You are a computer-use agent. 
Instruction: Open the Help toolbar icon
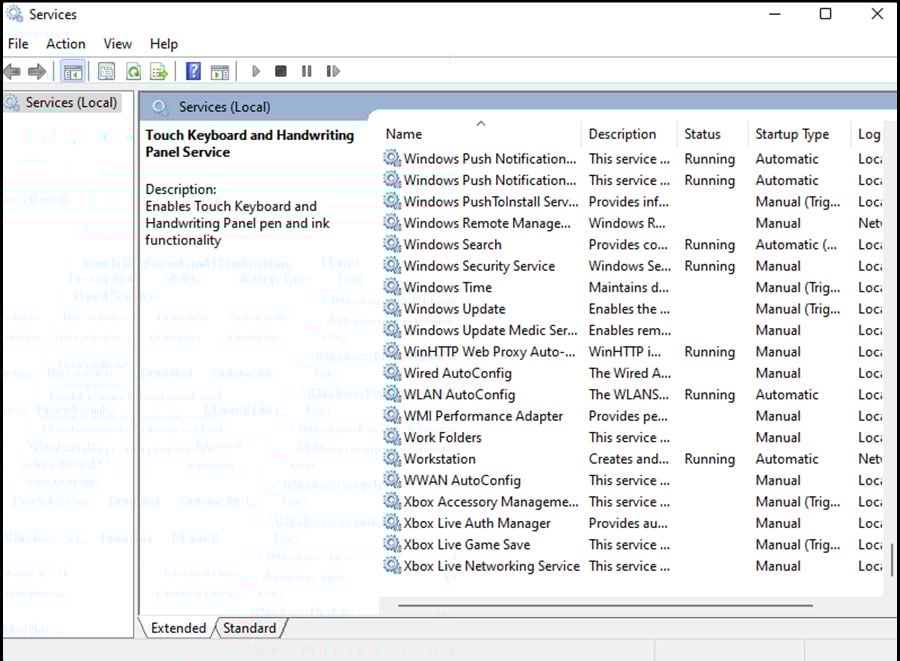(x=193, y=72)
